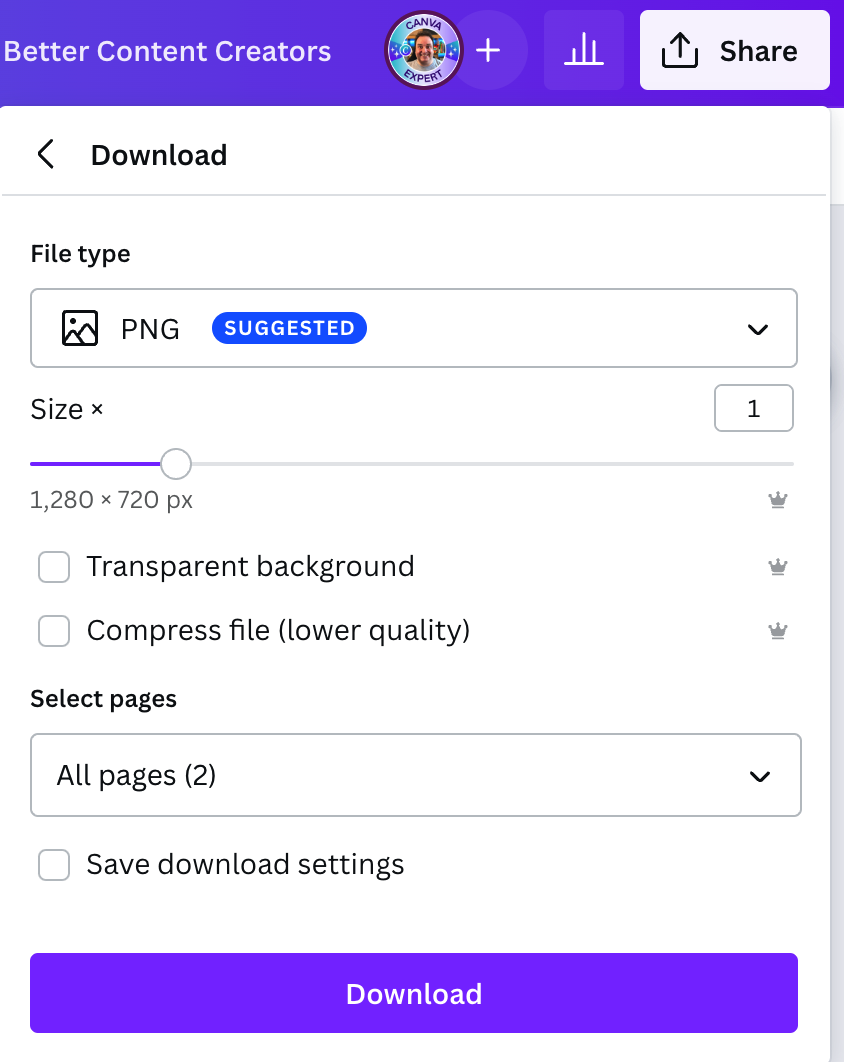Click the crown icon beside the pixel dimensions
This screenshot has height=1062, width=844.
pyautogui.click(x=778, y=500)
